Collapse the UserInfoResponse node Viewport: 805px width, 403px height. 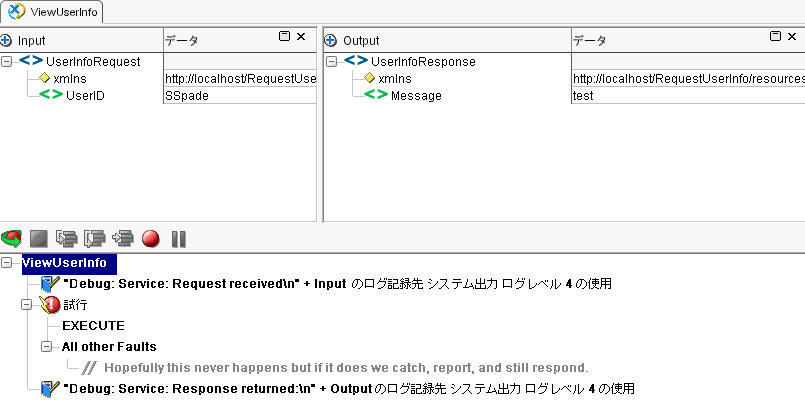(x=332, y=62)
